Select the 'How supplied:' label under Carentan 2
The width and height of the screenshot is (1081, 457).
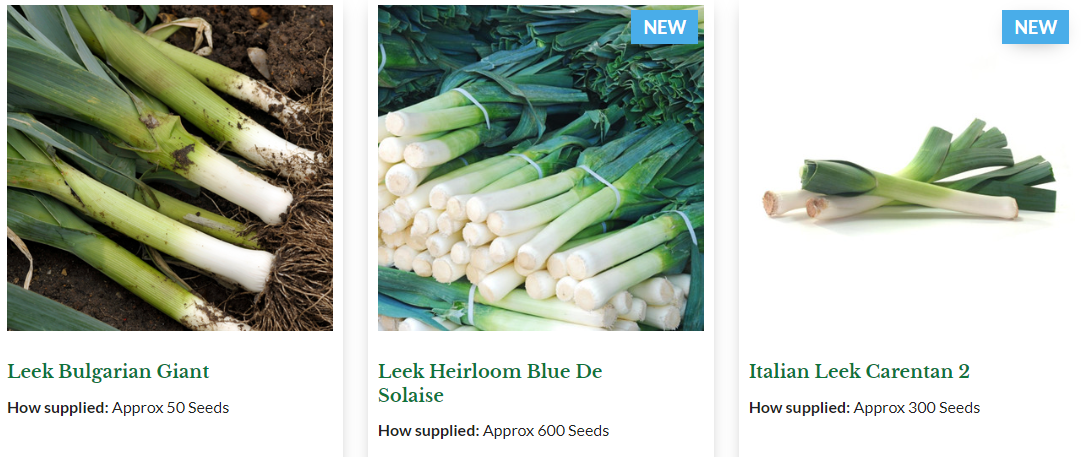800,407
